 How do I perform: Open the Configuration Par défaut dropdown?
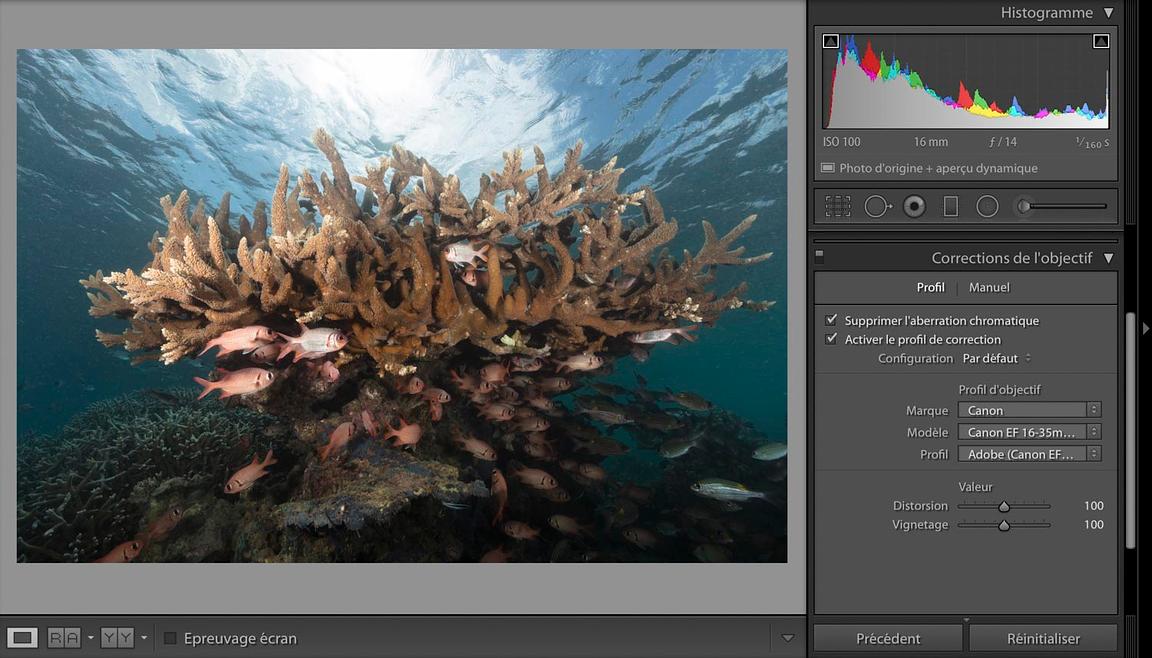[x=996, y=358]
